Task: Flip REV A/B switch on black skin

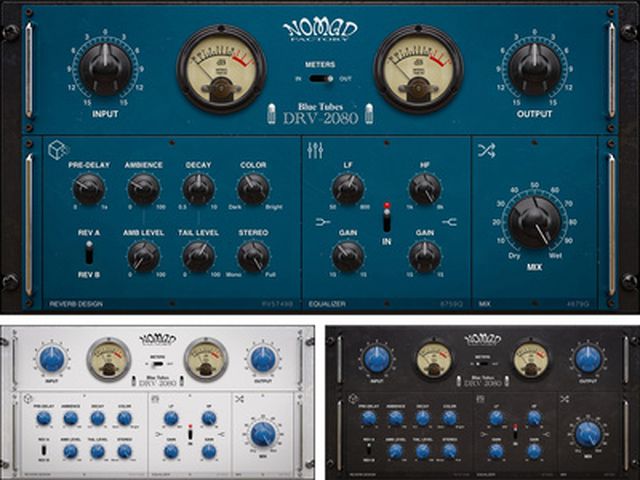Action: click(369, 450)
